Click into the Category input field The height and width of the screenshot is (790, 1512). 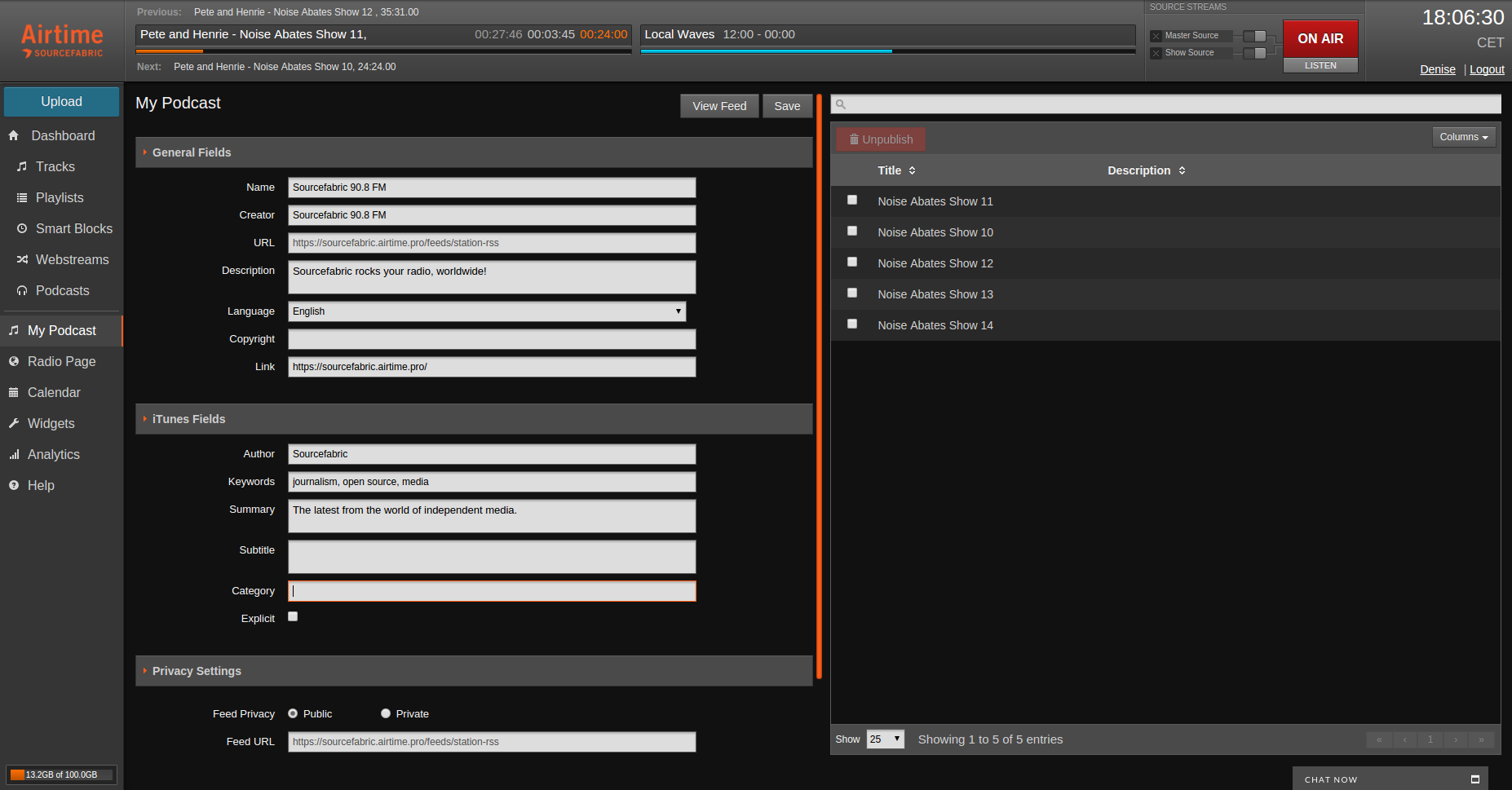tap(492, 592)
